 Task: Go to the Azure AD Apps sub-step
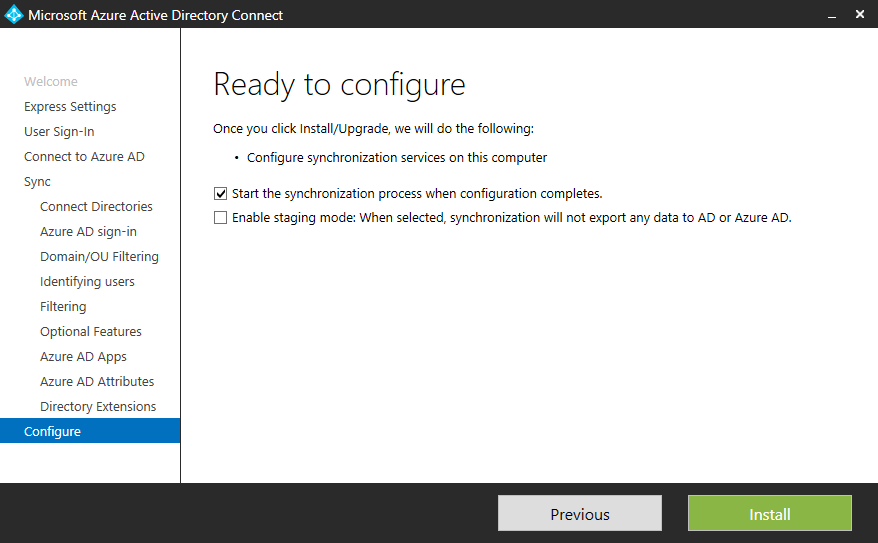[x=83, y=357]
